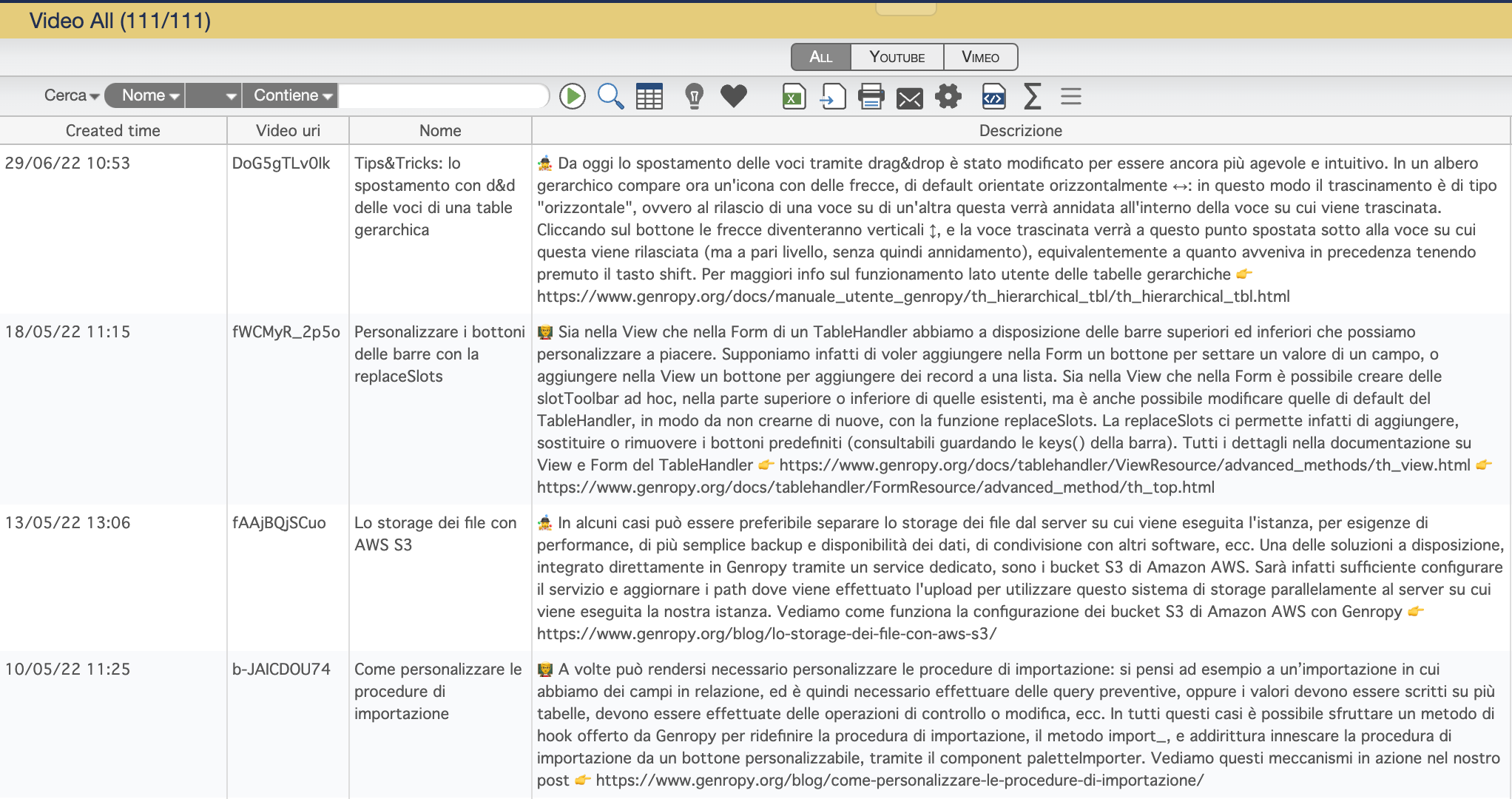Click the Descrizione column header
Screen dimensions: 1512x799
(1020, 130)
